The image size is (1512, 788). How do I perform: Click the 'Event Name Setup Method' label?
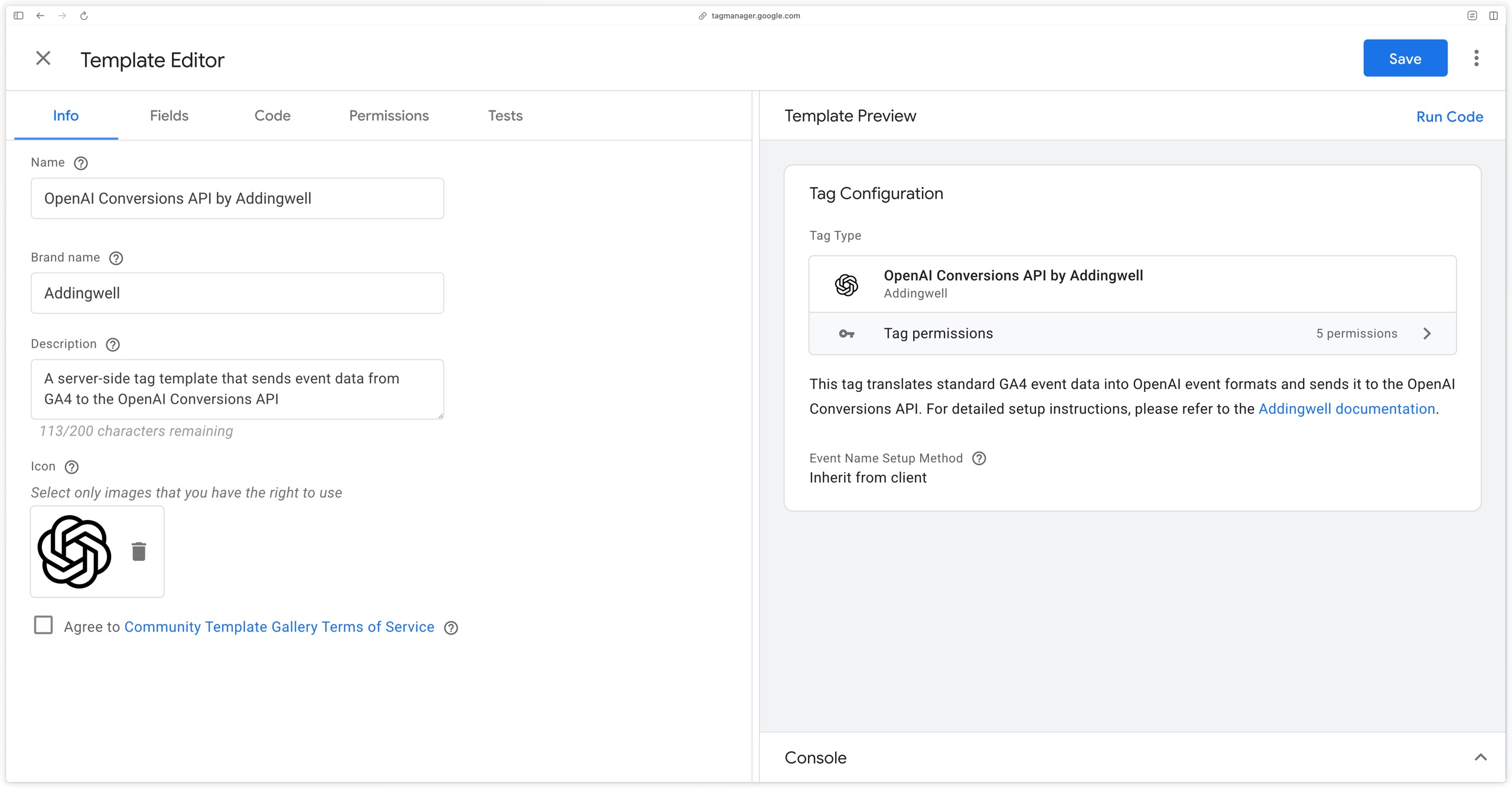[886, 459]
